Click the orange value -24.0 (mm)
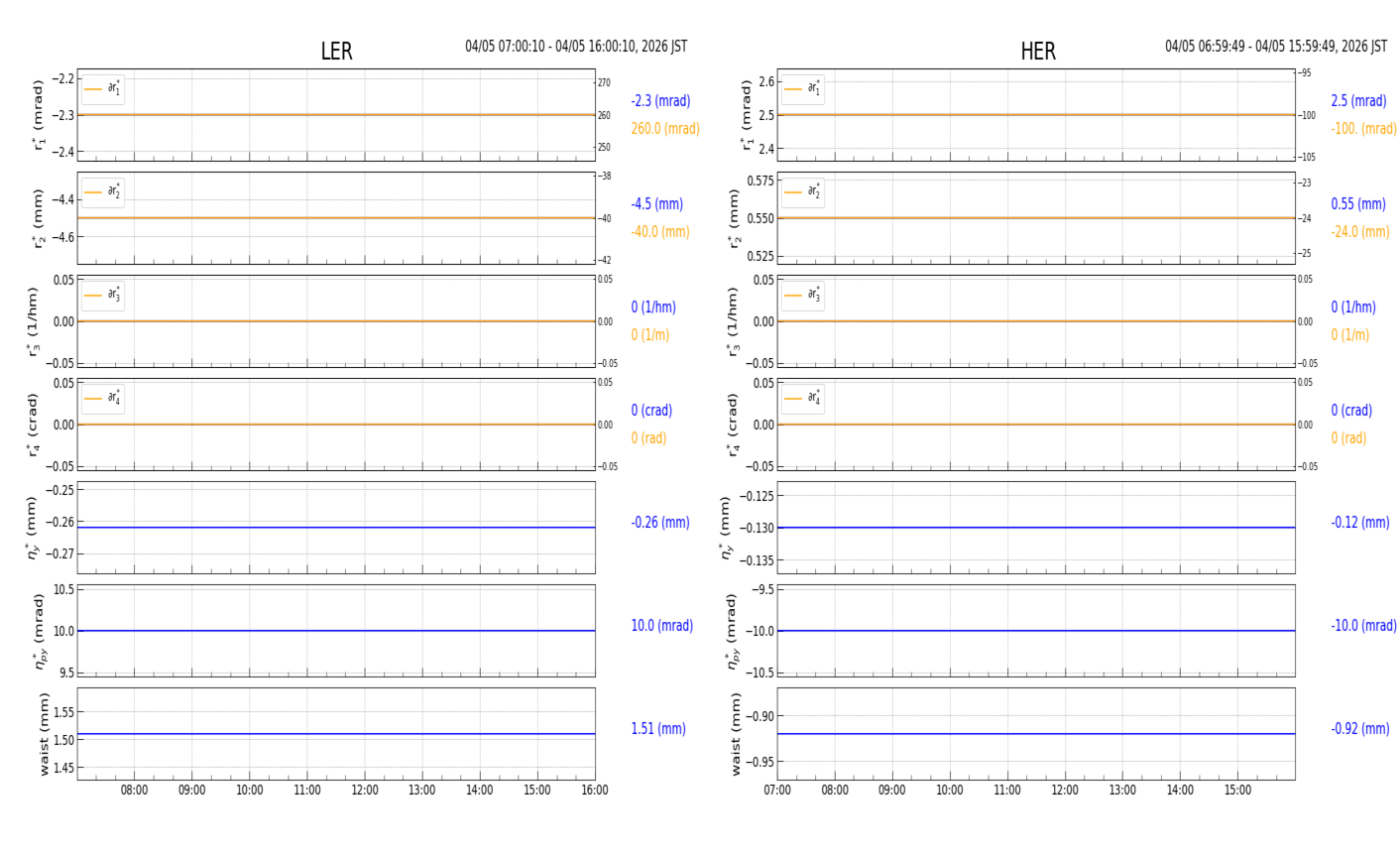Screen dimensions: 1400x857 tap(1360, 232)
